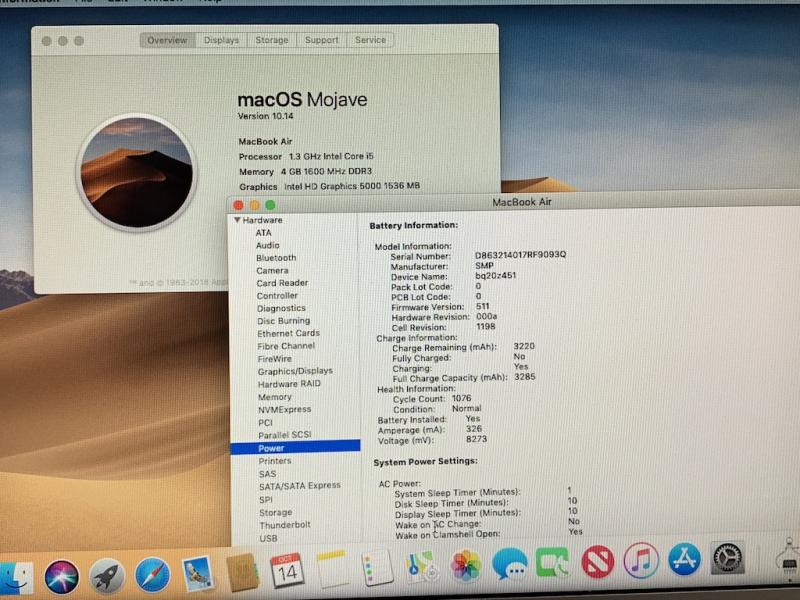Screen dimensions: 800x600
Task: Select SAS in Hardware list
Action: tap(267, 473)
